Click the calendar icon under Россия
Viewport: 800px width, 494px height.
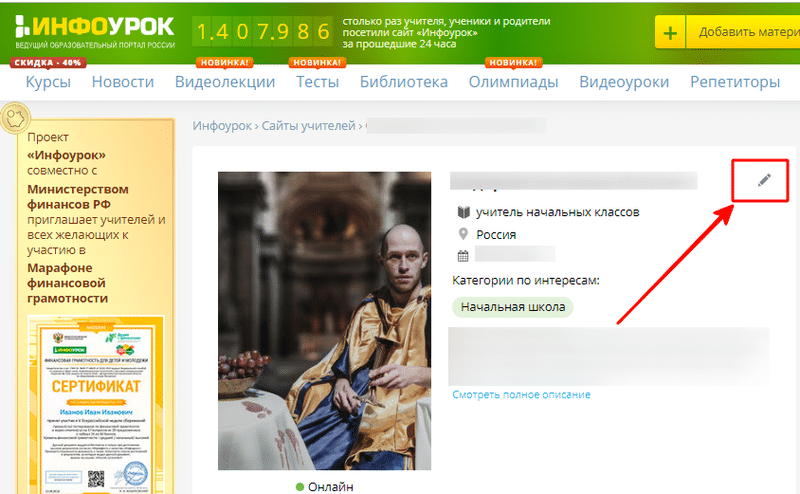pyautogui.click(x=463, y=256)
